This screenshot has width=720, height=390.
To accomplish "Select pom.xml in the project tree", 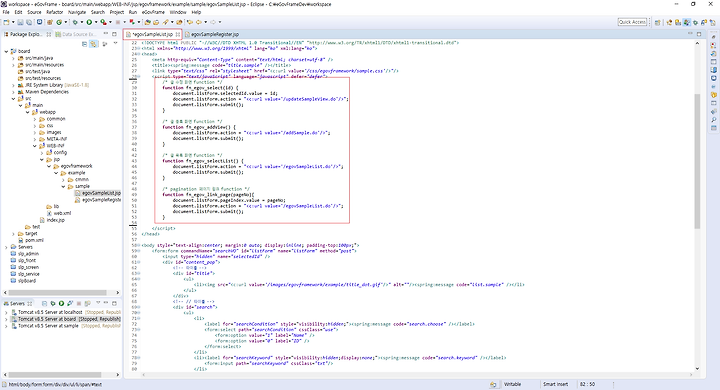I will (31, 240).
